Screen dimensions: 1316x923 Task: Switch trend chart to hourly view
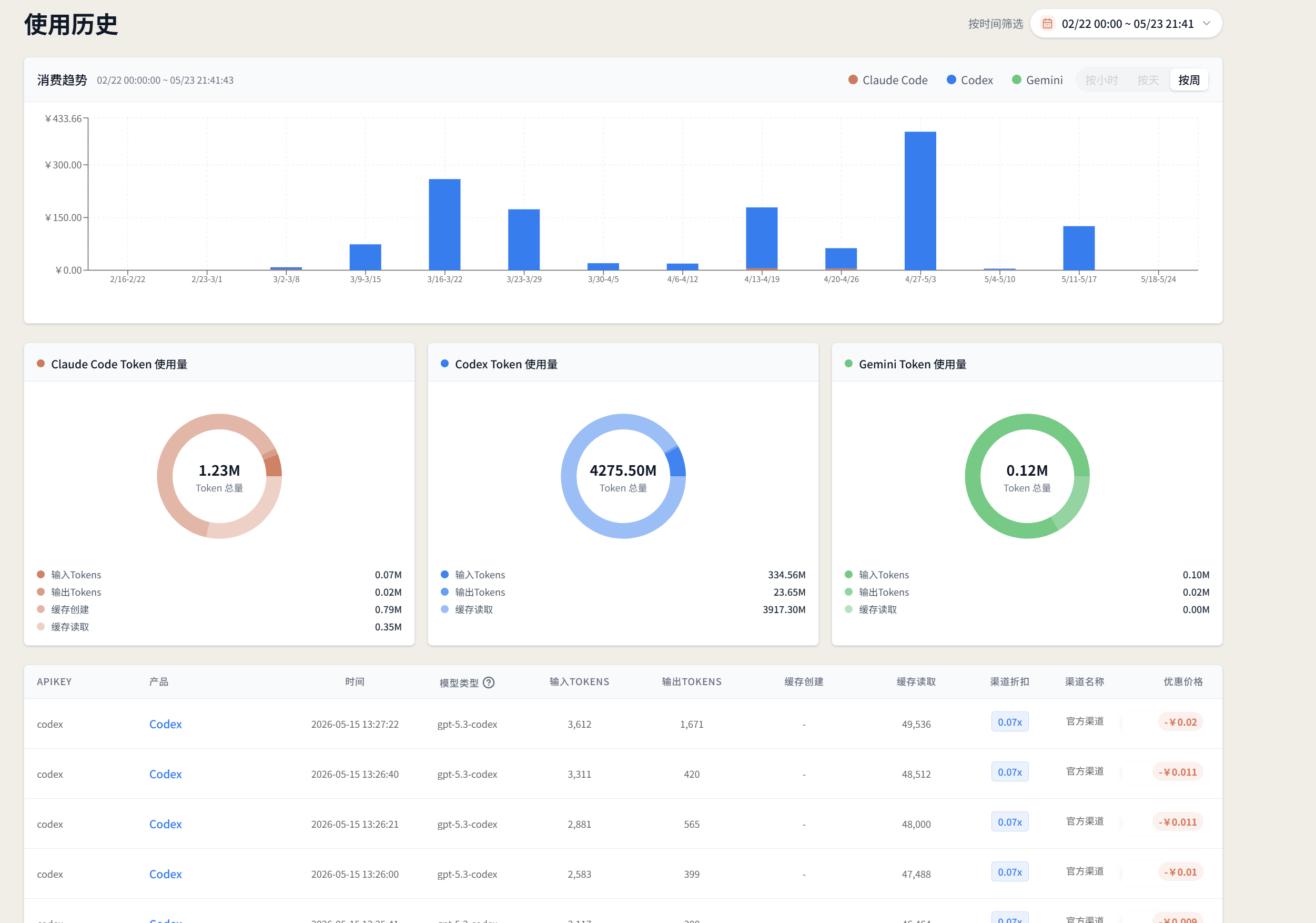[x=1101, y=79]
